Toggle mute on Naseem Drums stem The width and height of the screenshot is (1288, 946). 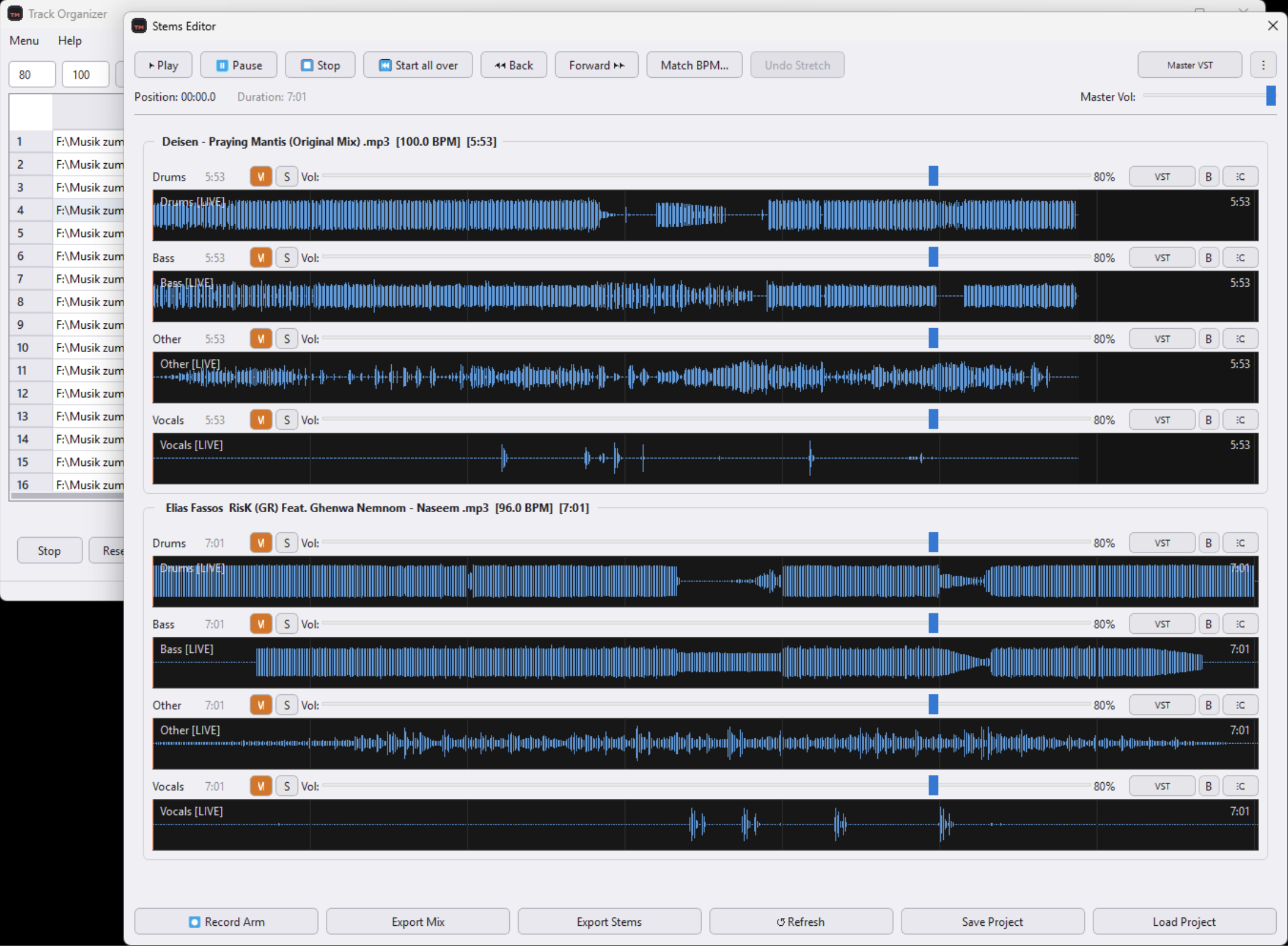(261, 543)
